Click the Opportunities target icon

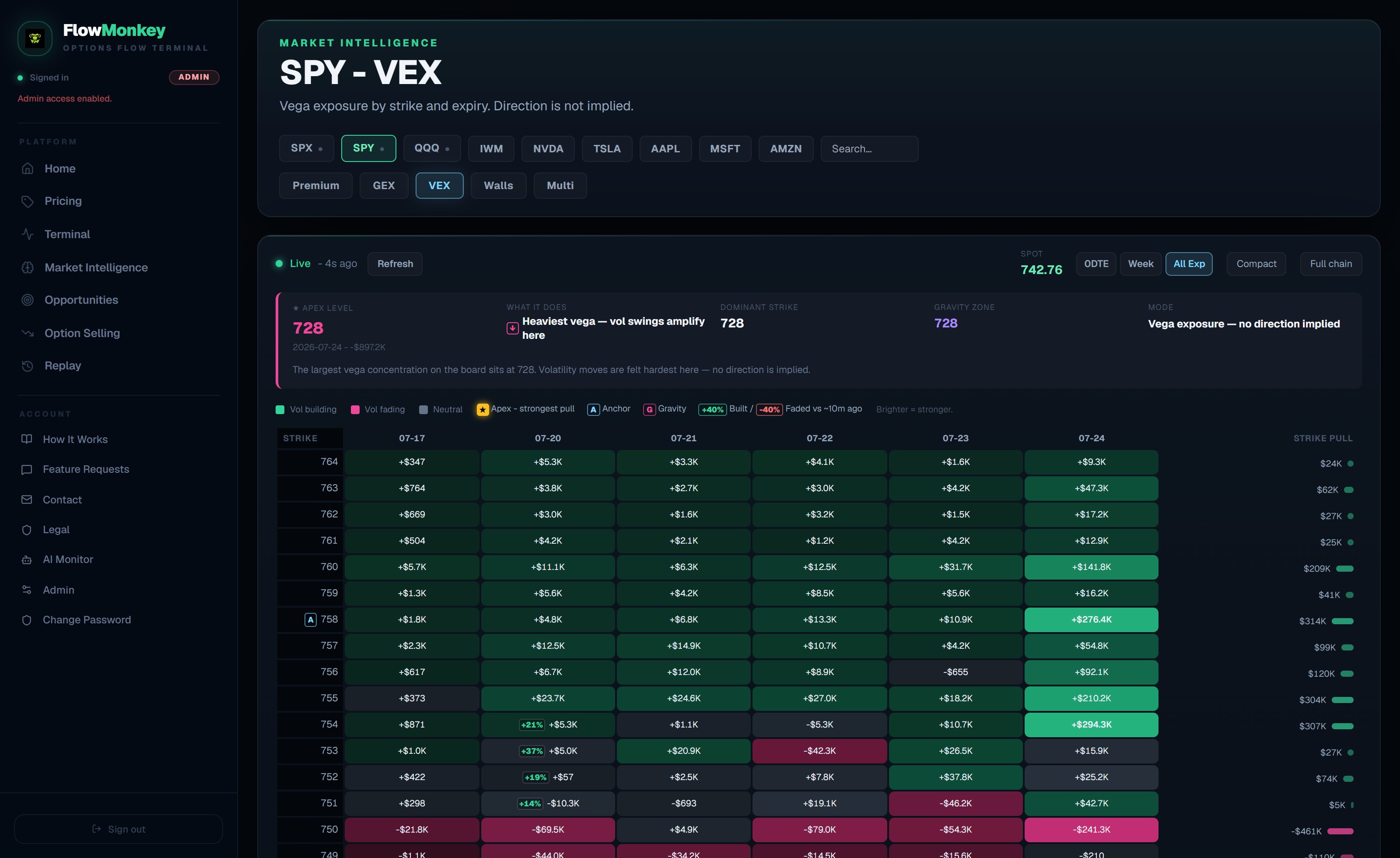[27, 300]
